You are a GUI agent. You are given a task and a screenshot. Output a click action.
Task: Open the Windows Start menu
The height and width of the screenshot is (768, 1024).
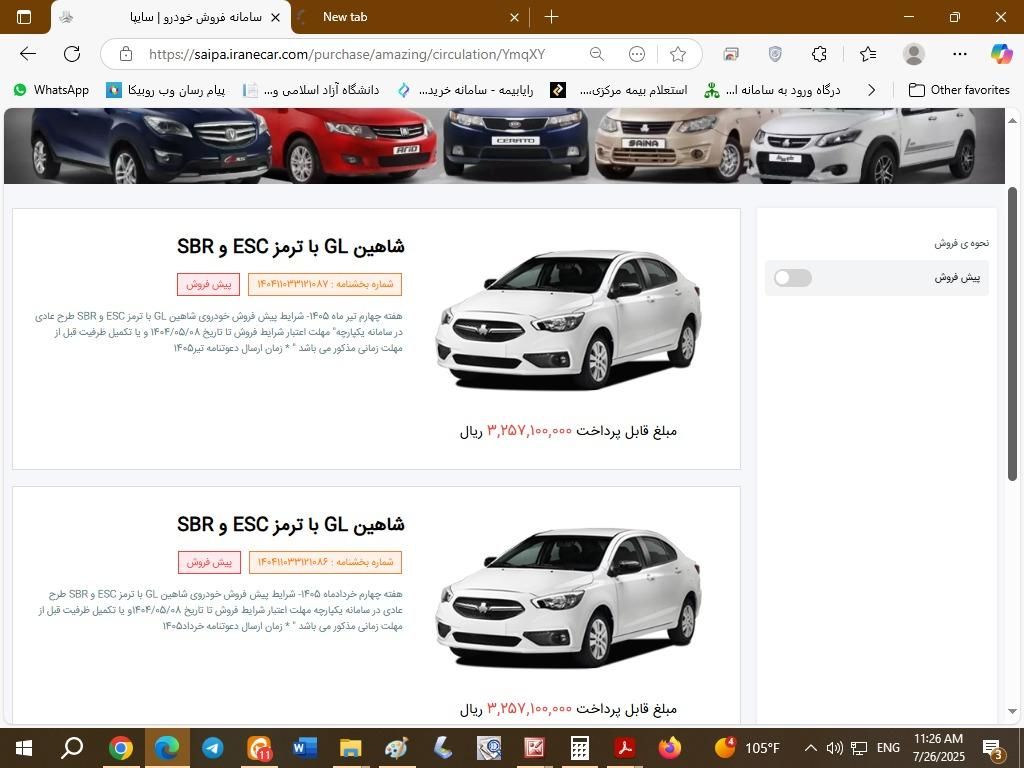tap(24, 748)
